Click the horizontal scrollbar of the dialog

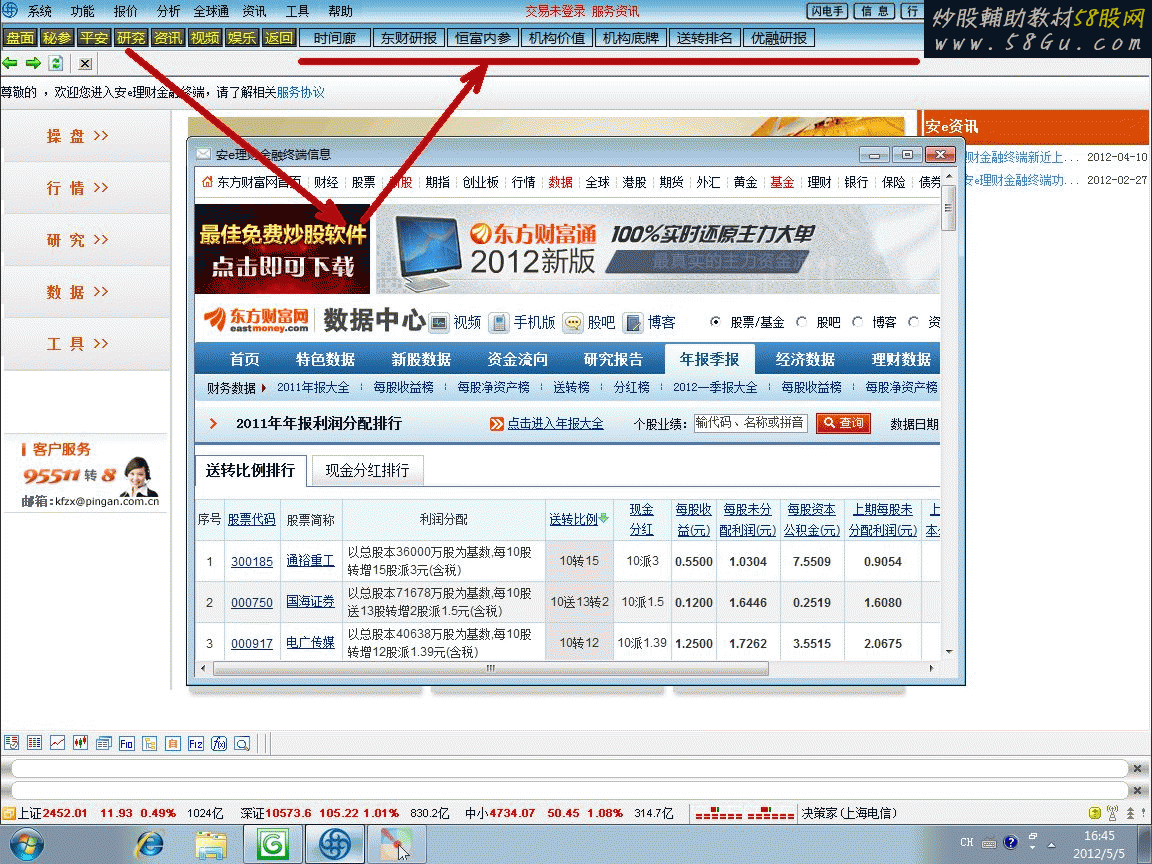[491, 669]
